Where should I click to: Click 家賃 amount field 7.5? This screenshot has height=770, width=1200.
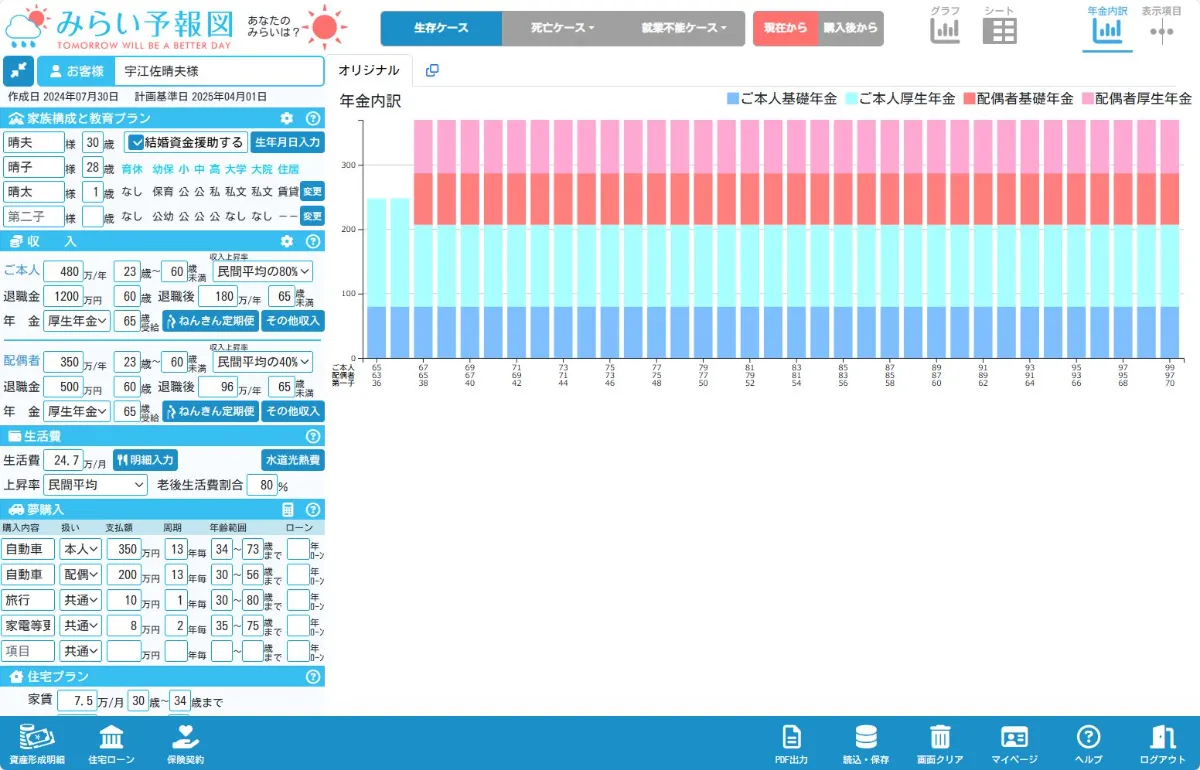click(x=76, y=701)
